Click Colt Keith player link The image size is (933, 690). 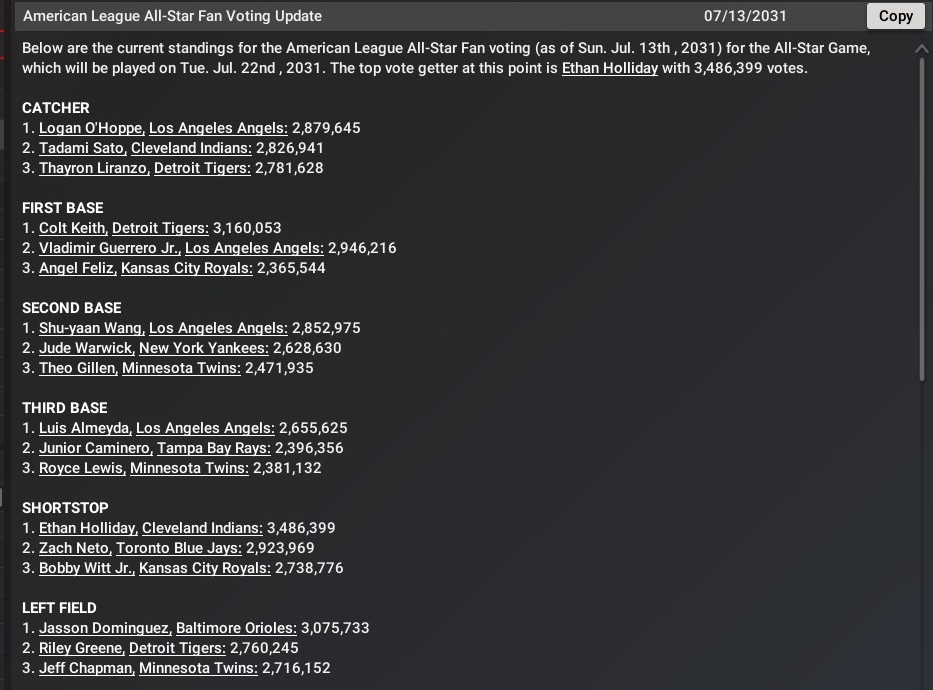click(73, 228)
